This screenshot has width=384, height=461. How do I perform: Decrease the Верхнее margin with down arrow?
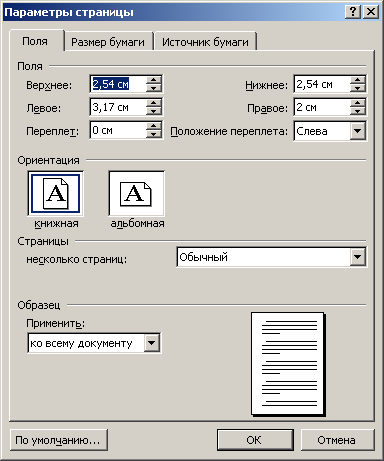coord(154,88)
